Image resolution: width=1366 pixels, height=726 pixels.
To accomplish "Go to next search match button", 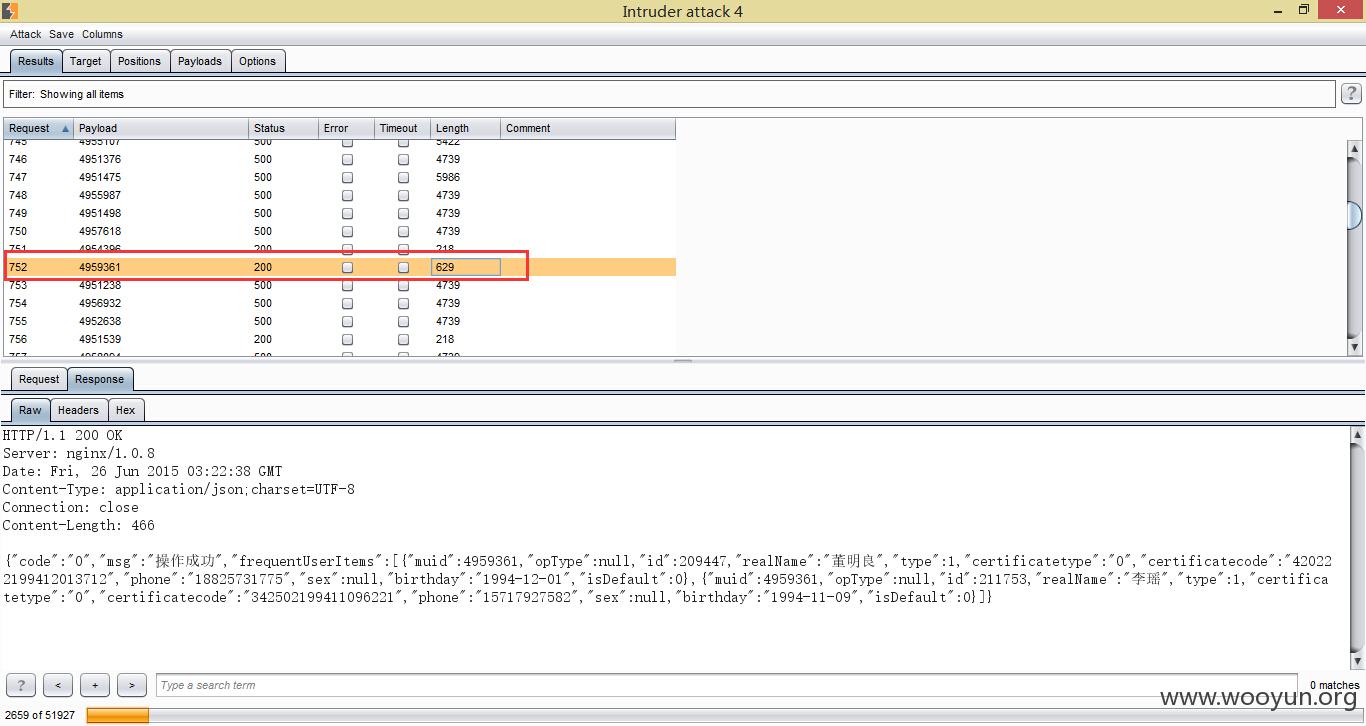I will click(x=132, y=685).
